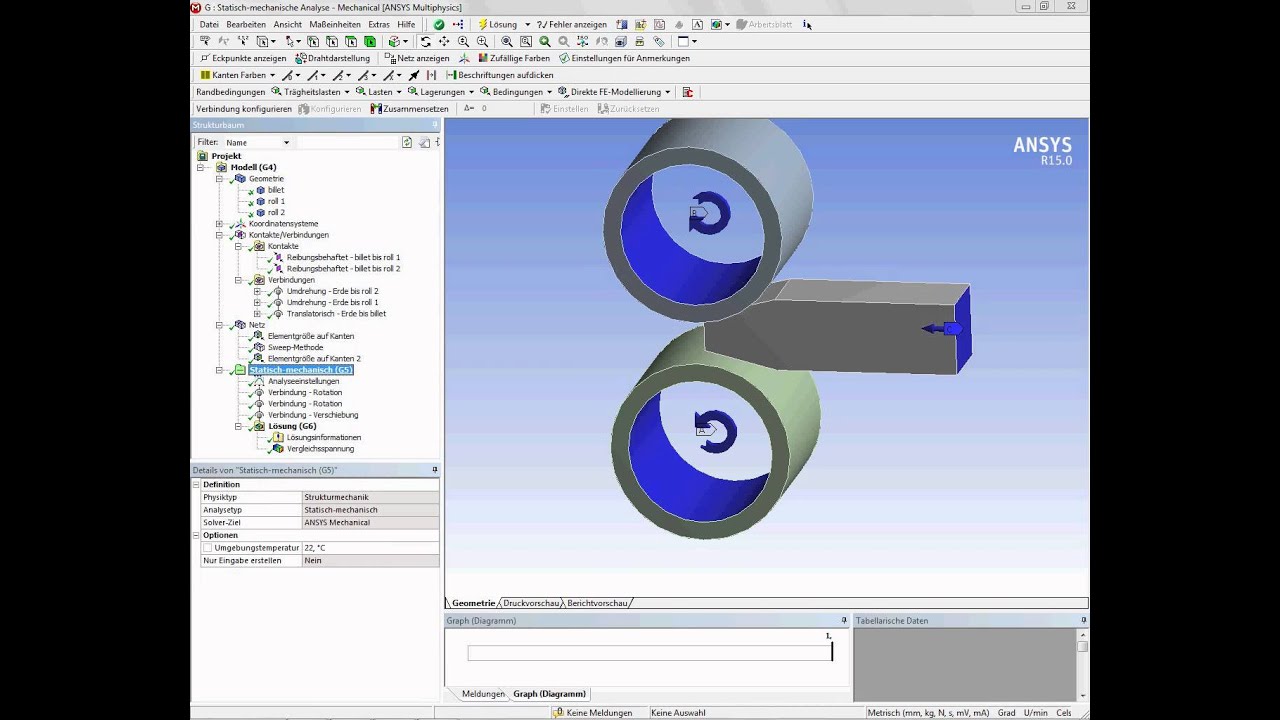
Task: Open the Hilfe menu
Action: pyautogui.click(x=406, y=24)
